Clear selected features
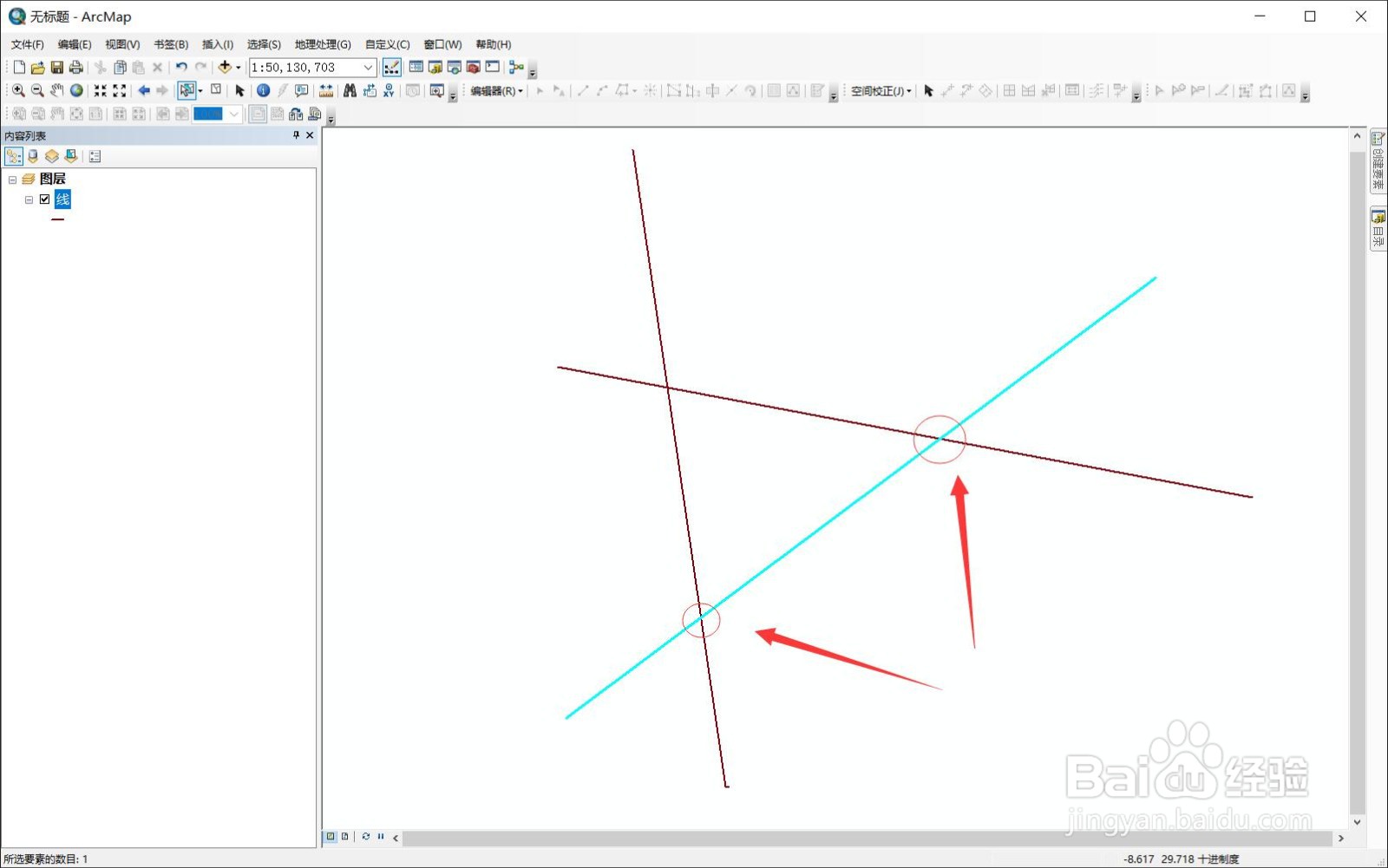Image resolution: width=1388 pixels, height=868 pixels. click(216, 90)
